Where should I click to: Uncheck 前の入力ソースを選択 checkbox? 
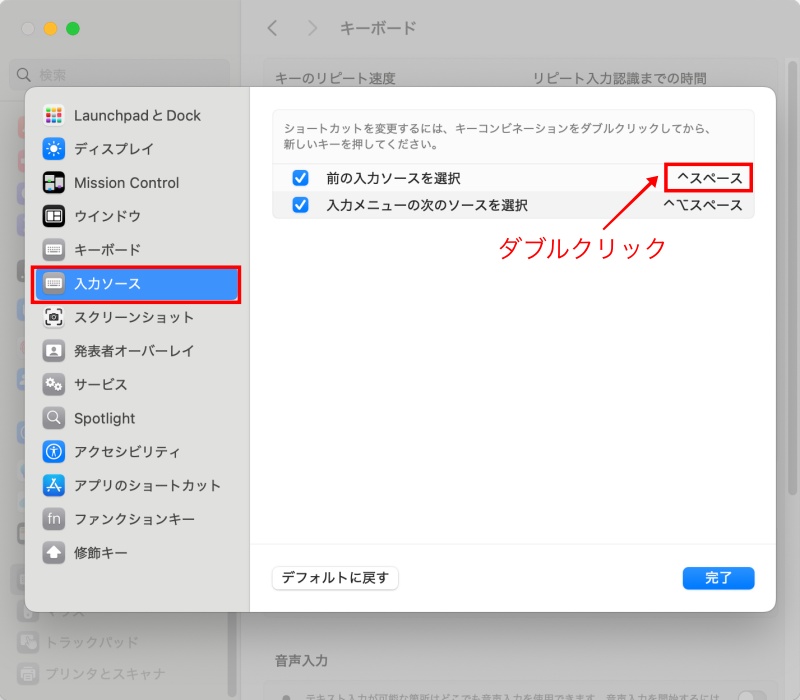click(x=300, y=178)
